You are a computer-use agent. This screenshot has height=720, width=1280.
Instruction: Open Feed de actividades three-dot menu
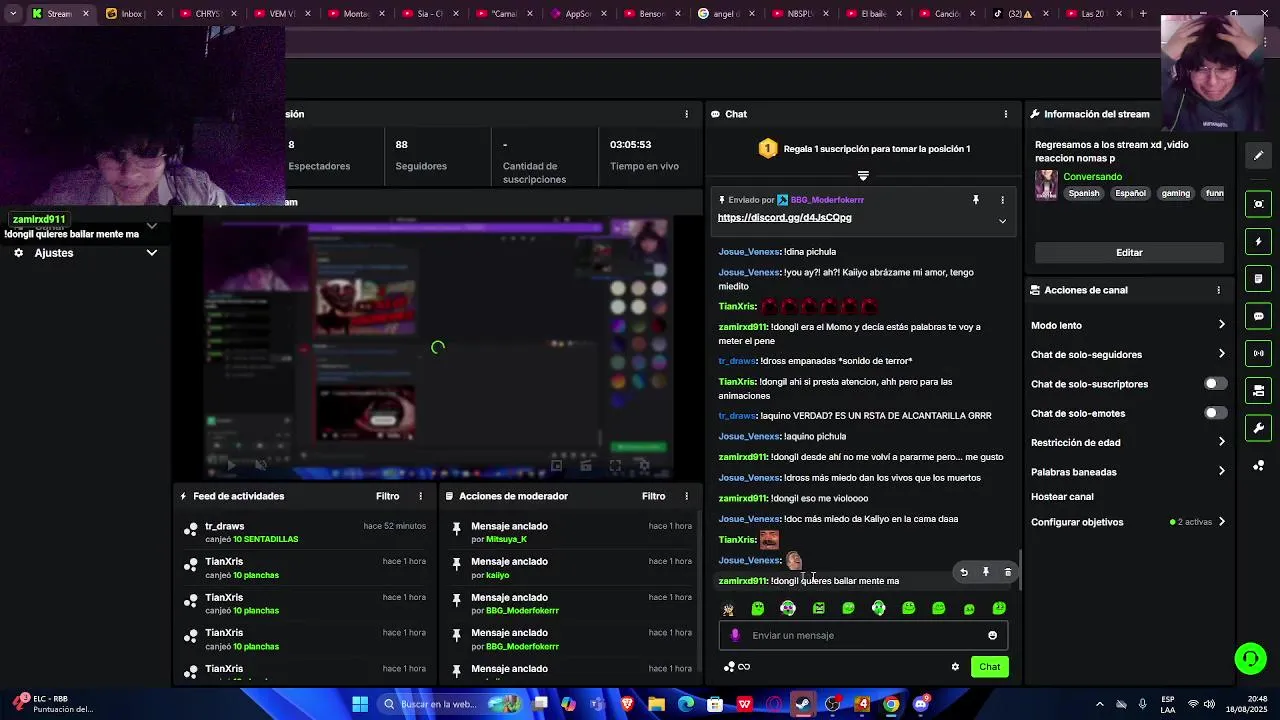tap(420, 496)
